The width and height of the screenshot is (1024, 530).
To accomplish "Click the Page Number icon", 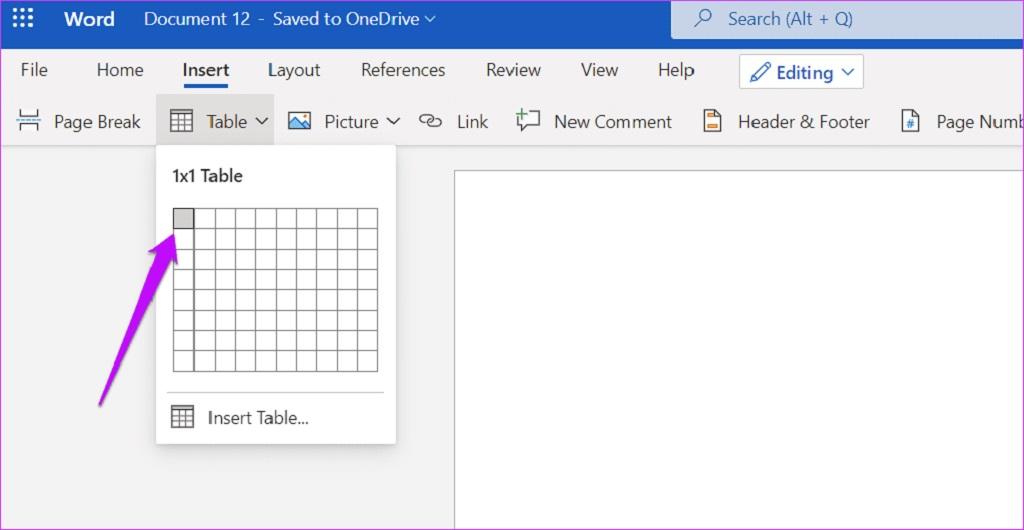I will [910, 121].
